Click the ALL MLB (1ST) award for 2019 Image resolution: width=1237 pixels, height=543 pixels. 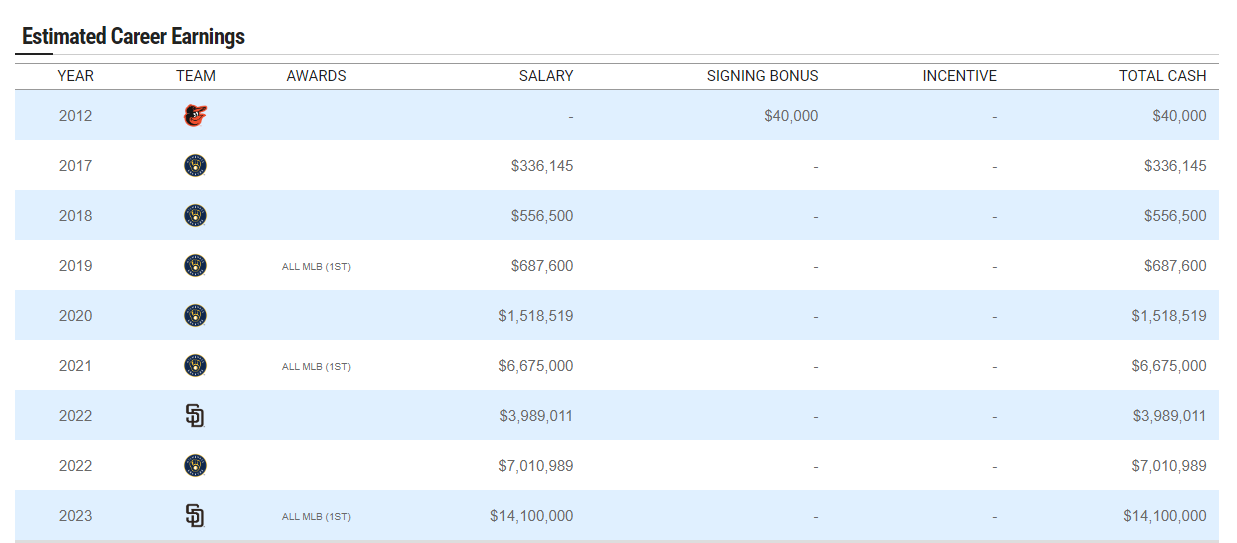(316, 267)
